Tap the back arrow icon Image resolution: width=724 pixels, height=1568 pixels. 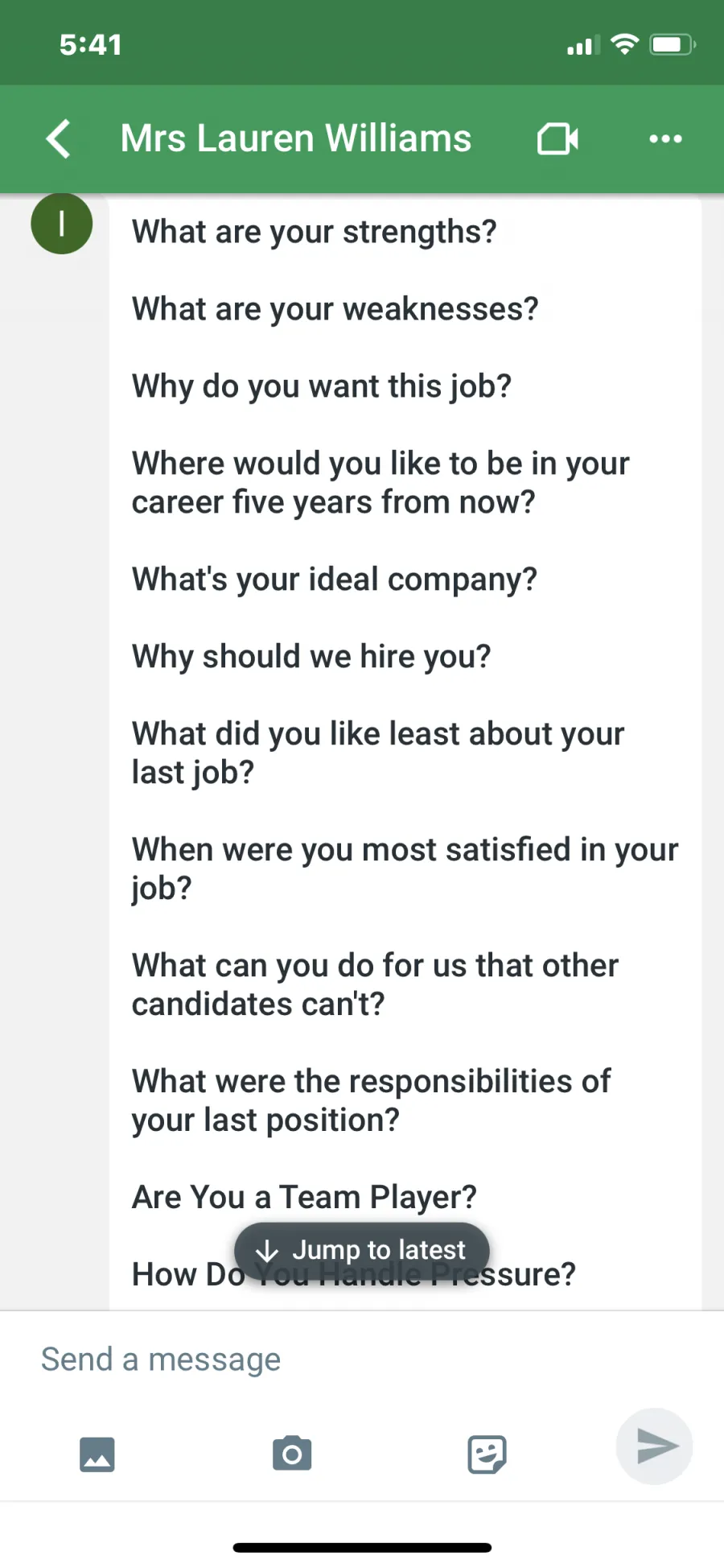59,138
